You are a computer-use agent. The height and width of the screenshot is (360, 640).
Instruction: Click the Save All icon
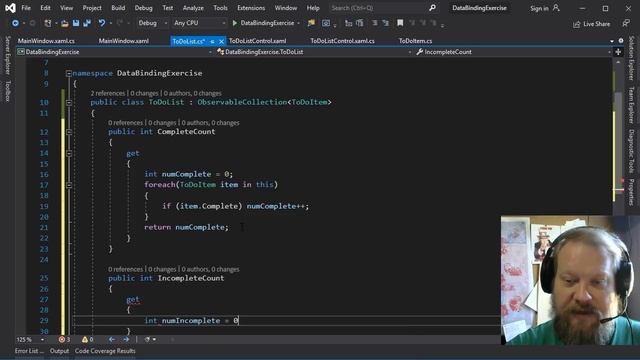pos(87,23)
